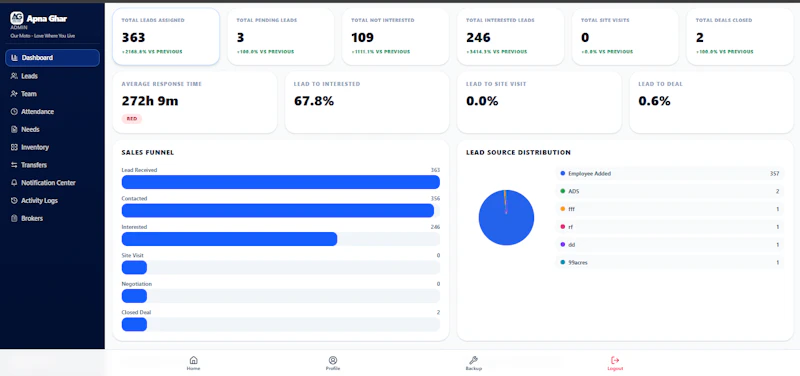Click the Lead to Site Visit card
Screen dimensions: 800x376
coord(539,103)
